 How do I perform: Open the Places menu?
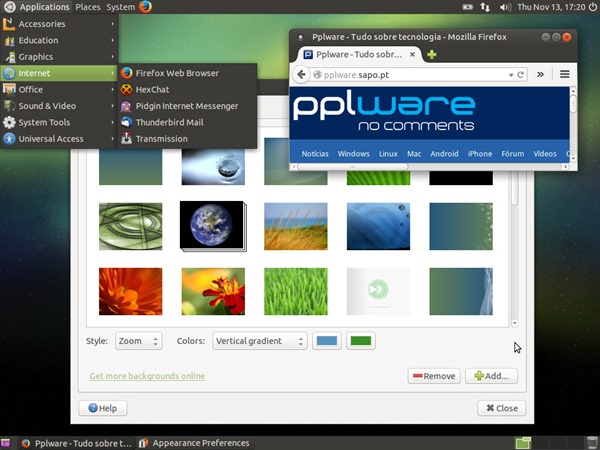click(88, 7)
